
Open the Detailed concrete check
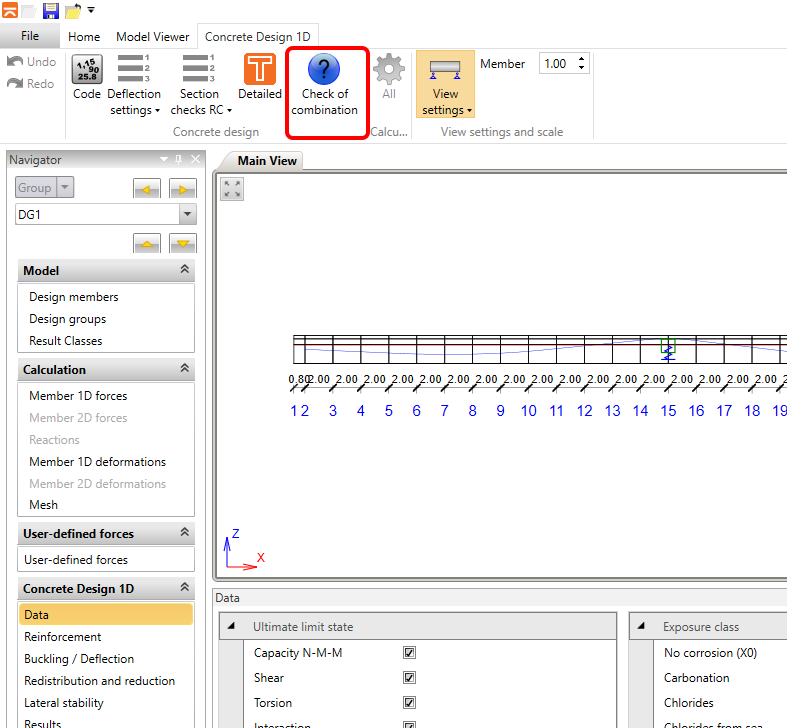click(260, 70)
